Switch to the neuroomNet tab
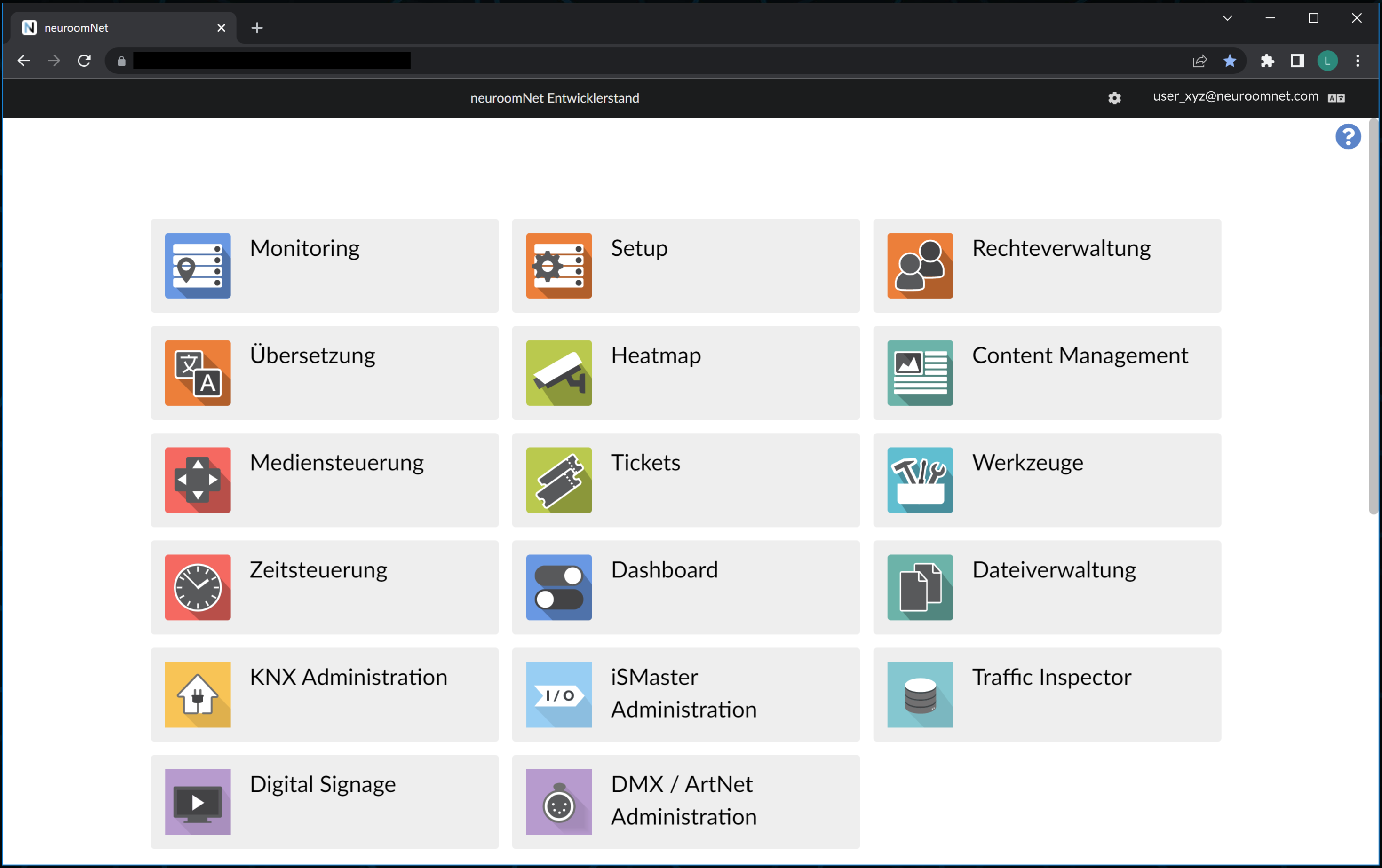The image size is (1382, 868). pos(122,28)
